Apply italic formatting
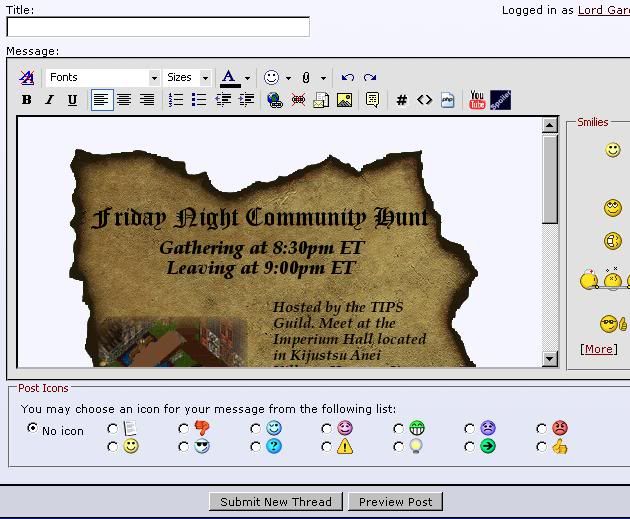 point(49,100)
